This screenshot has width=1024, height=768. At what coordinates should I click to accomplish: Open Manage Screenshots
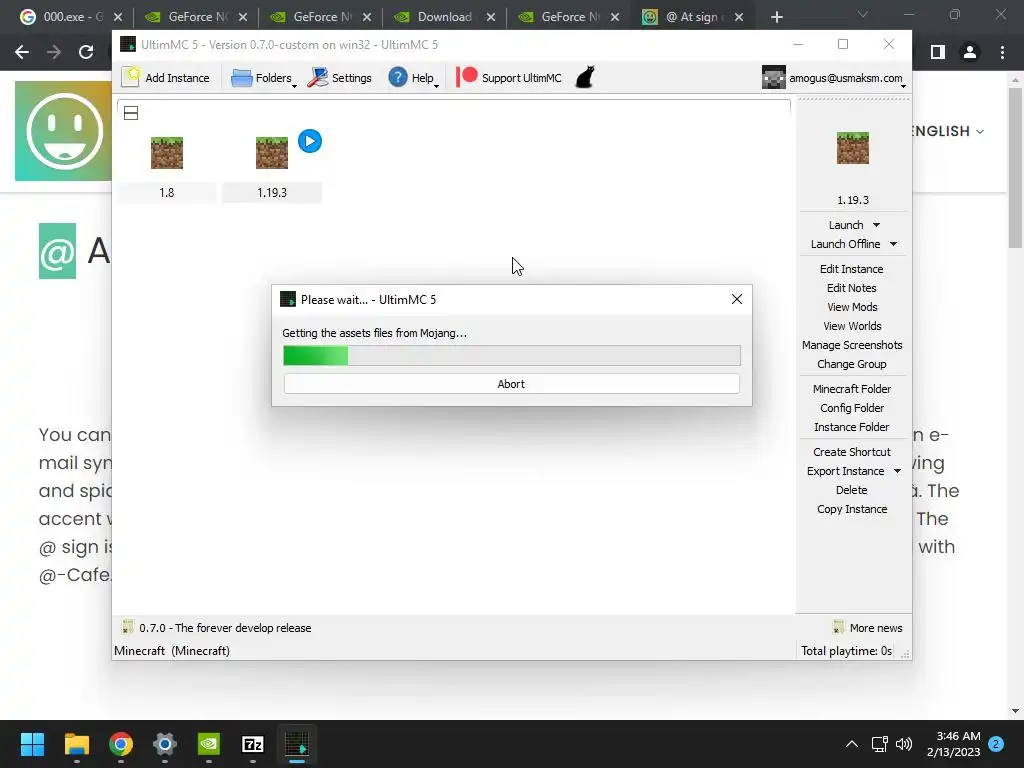tap(852, 345)
